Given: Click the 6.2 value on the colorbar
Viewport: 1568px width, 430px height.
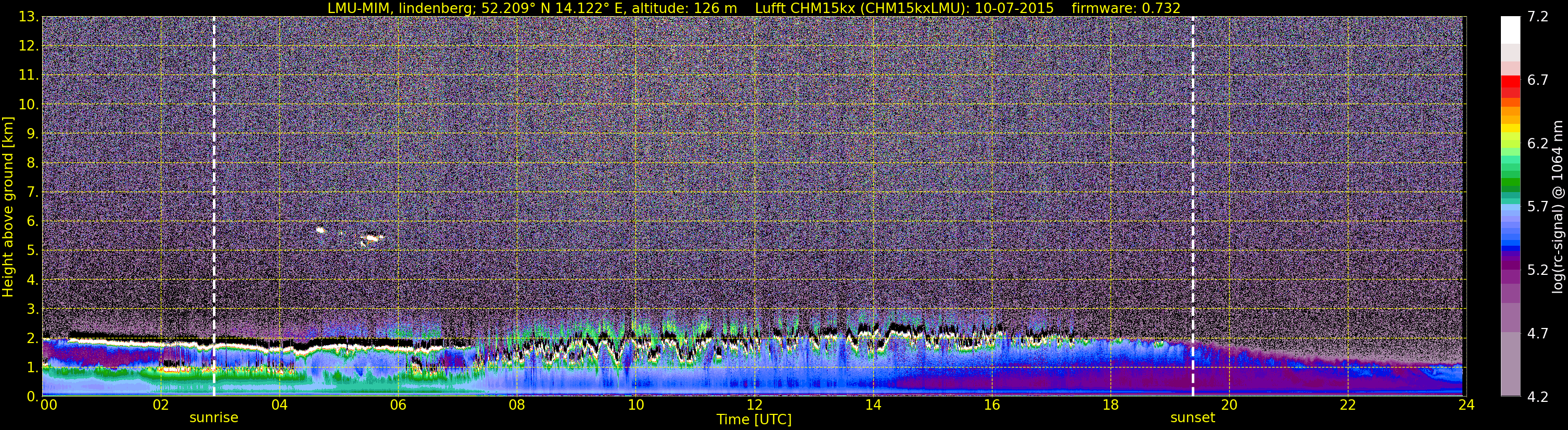Looking at the screenshot, I should [x=1538, y=143].
